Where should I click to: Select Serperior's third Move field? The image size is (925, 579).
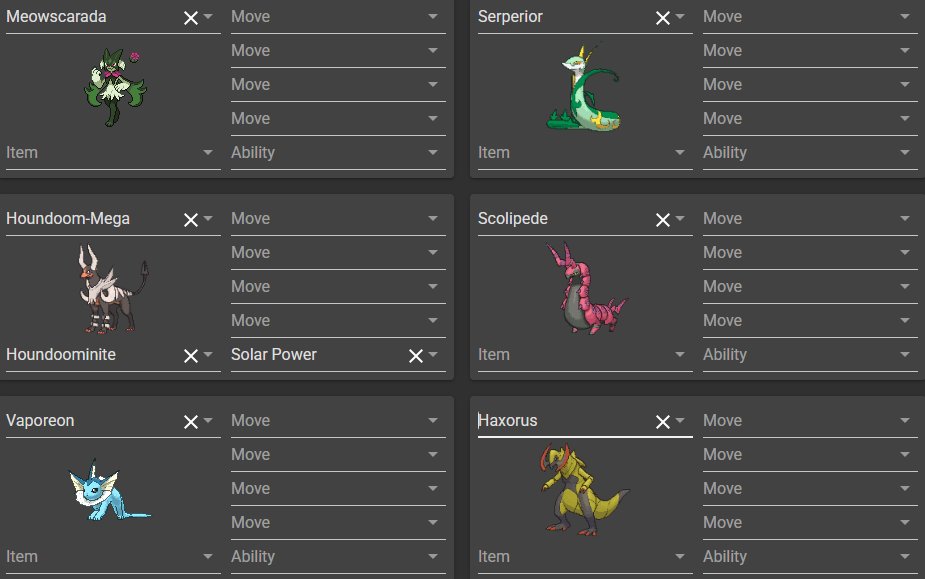click(810, 84)
